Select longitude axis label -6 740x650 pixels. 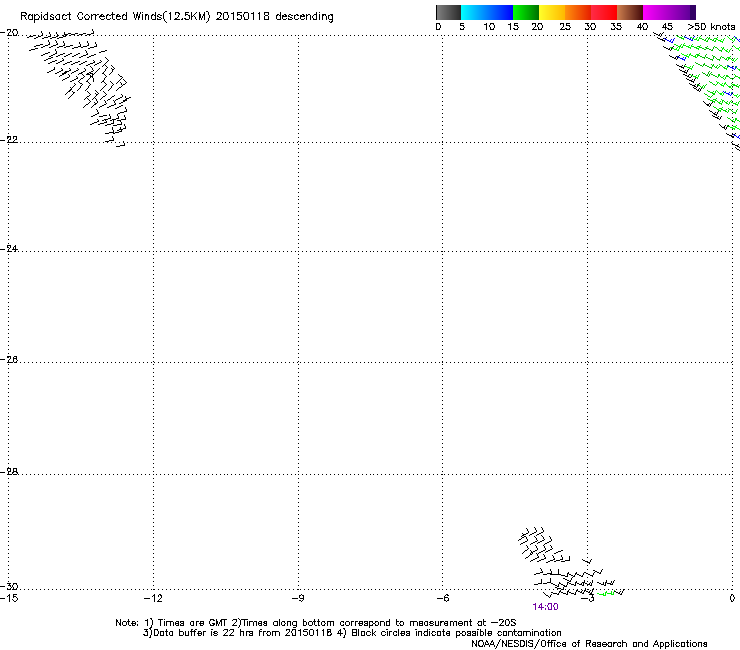(x=442, y=599)
